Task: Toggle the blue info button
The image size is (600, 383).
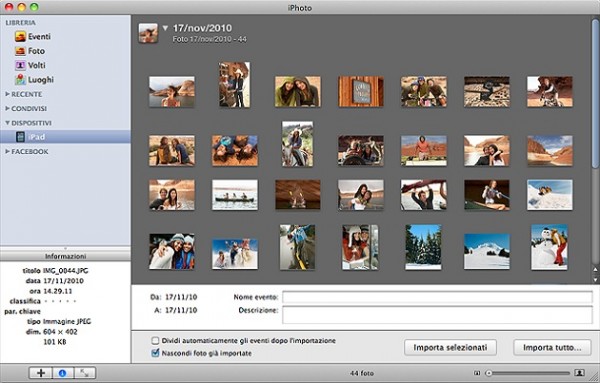Action: pos(63,373)
